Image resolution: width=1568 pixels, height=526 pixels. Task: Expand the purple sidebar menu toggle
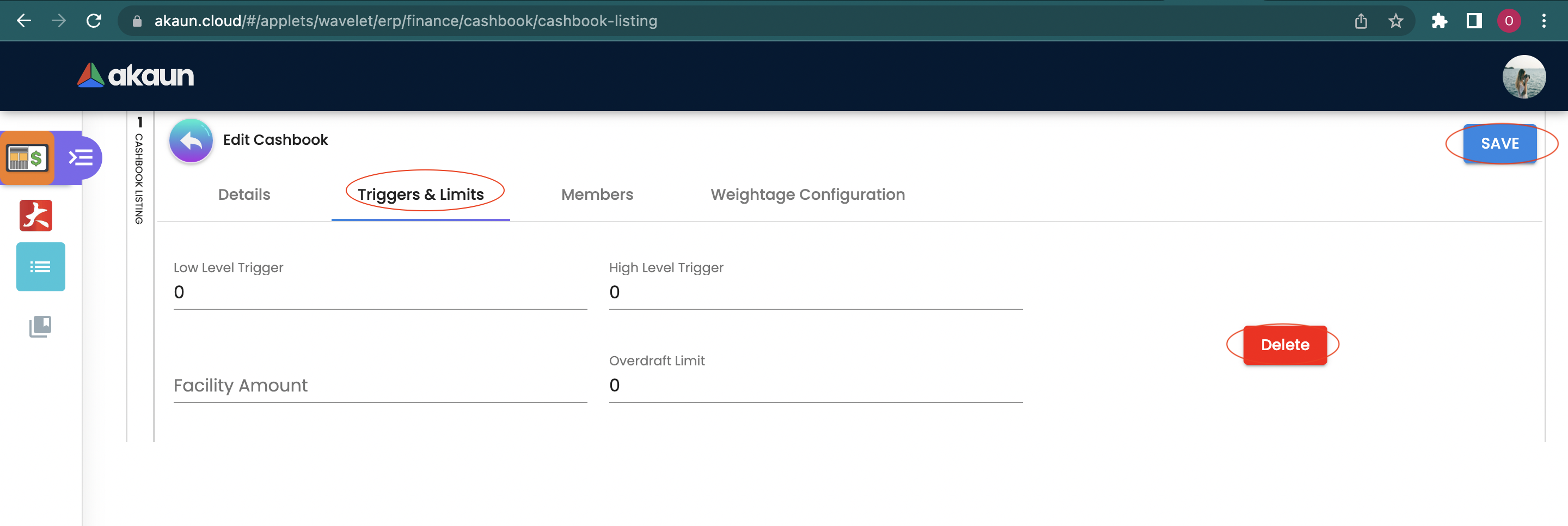(x=81, y=158)
